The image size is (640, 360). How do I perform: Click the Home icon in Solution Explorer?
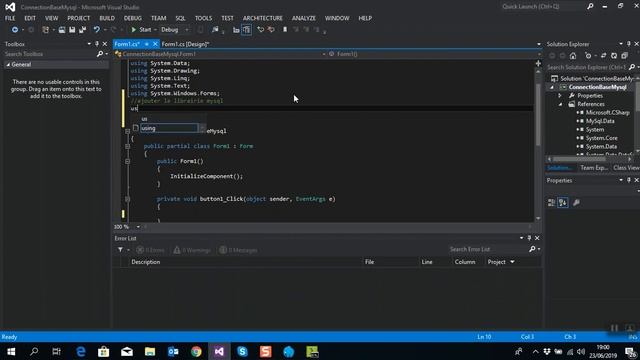coord(573,56)
